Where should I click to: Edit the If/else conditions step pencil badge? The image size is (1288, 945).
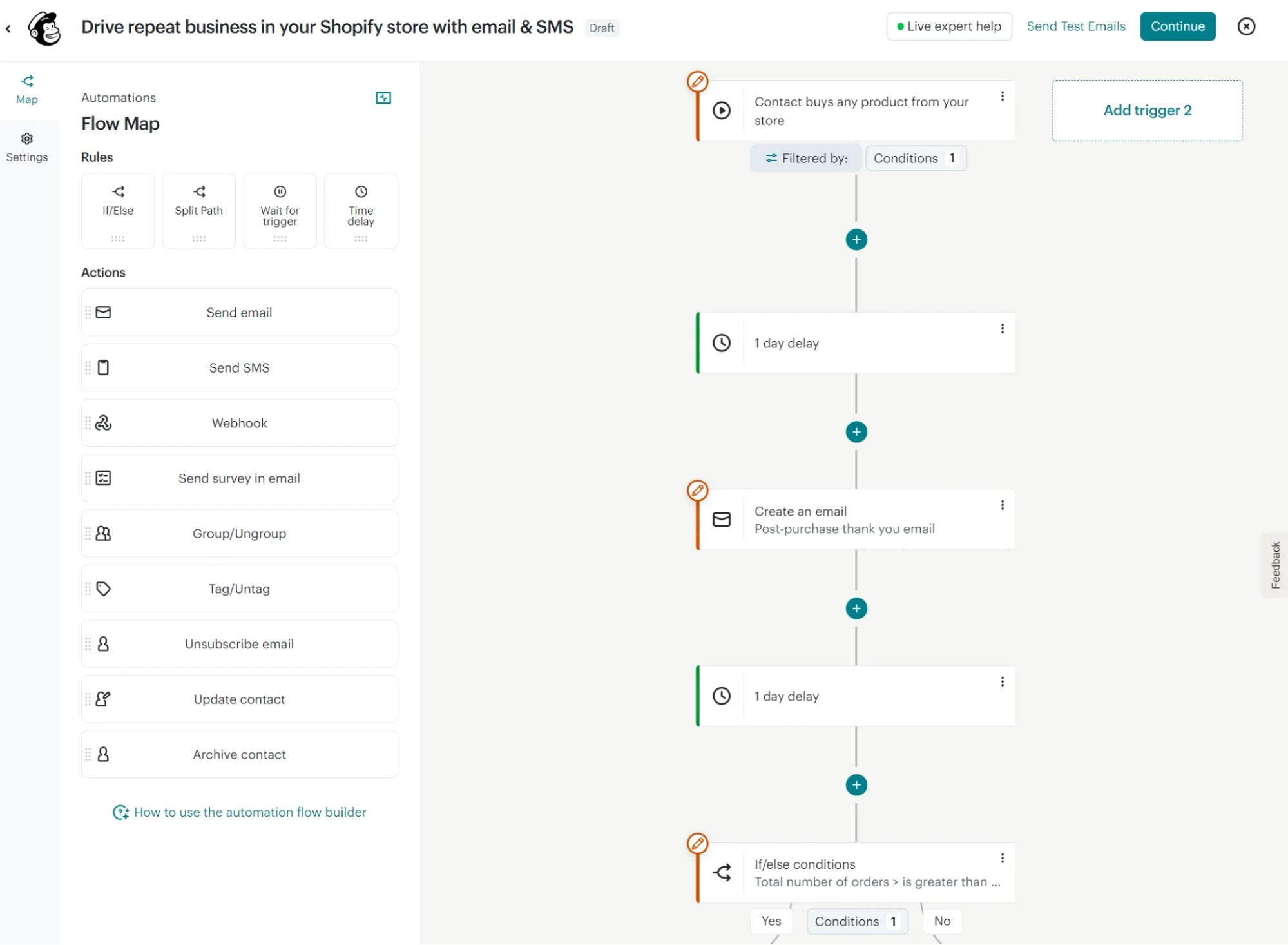pos(697,843)
